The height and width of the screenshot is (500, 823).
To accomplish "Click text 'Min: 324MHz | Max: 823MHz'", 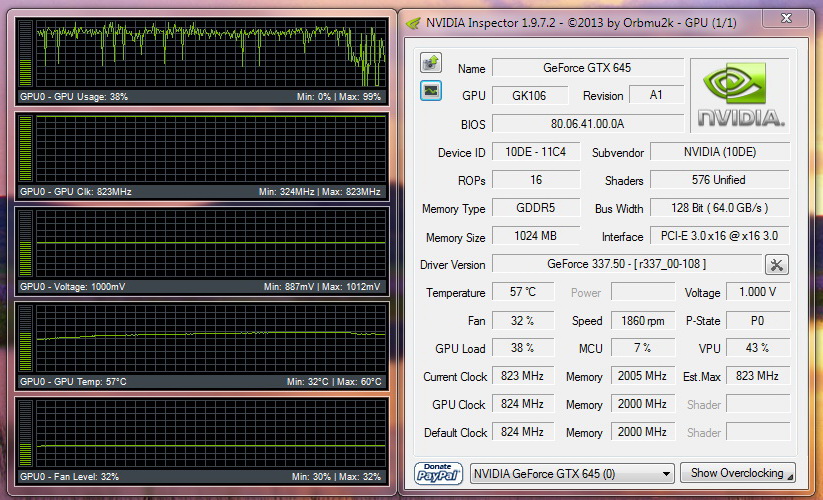I will coord(319,192).
